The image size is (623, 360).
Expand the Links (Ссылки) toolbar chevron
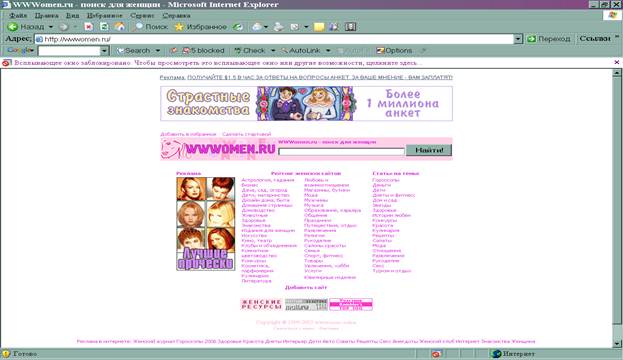tap(617, 37)
